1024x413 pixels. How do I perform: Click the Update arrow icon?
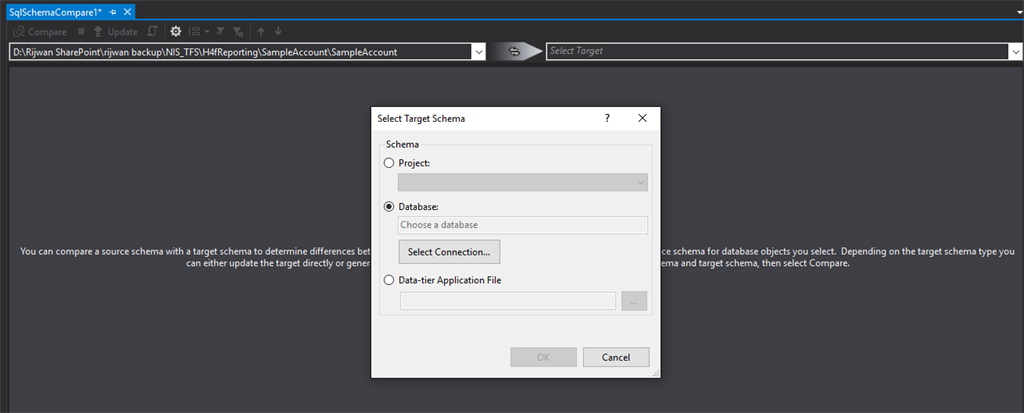(98, 31)
